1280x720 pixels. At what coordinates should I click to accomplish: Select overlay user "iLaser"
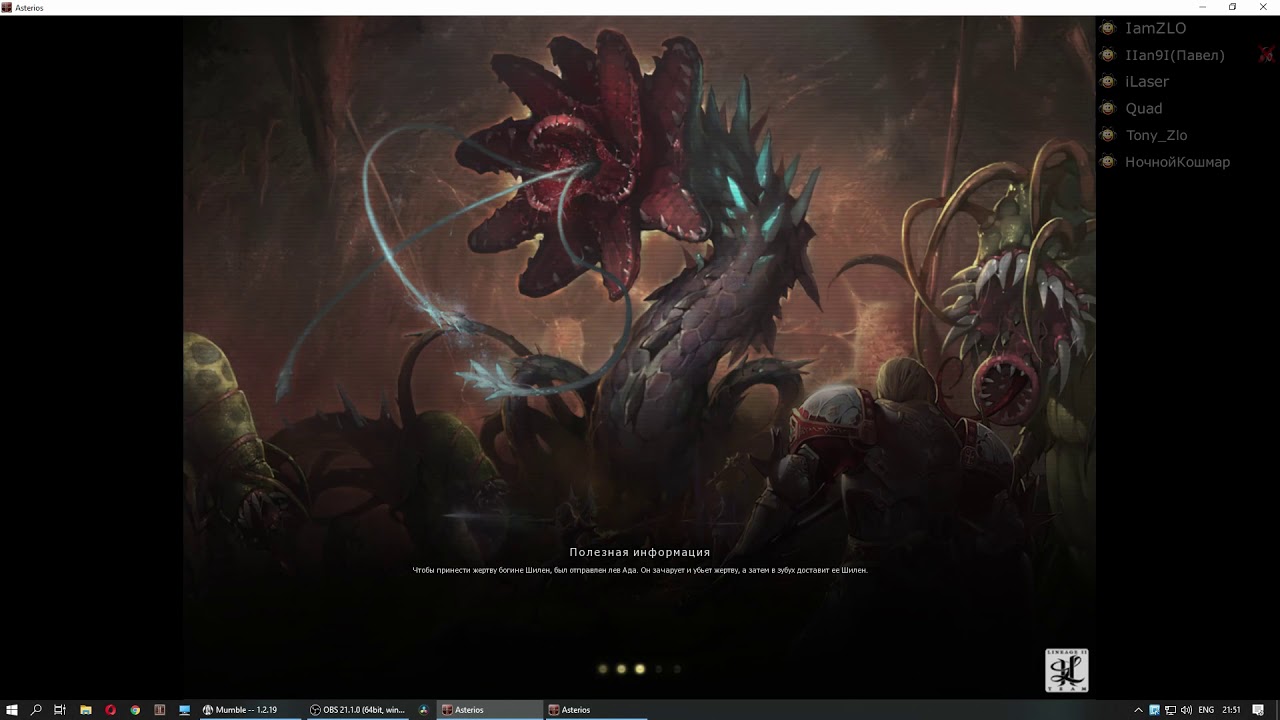[1147, 82]
